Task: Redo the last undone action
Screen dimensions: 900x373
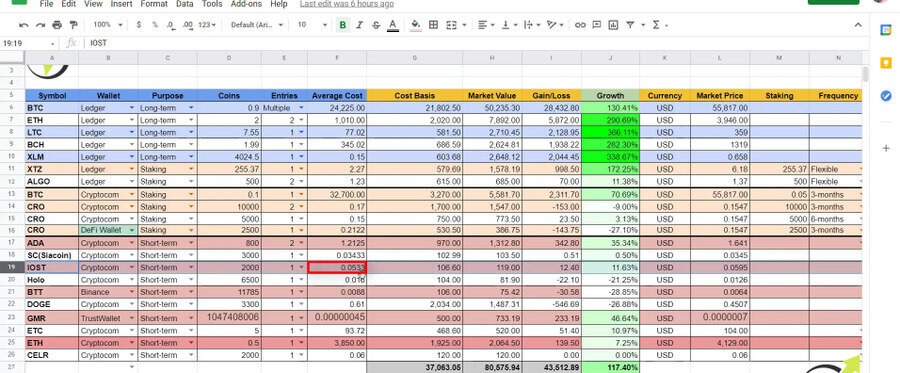Action: point(40,25)
